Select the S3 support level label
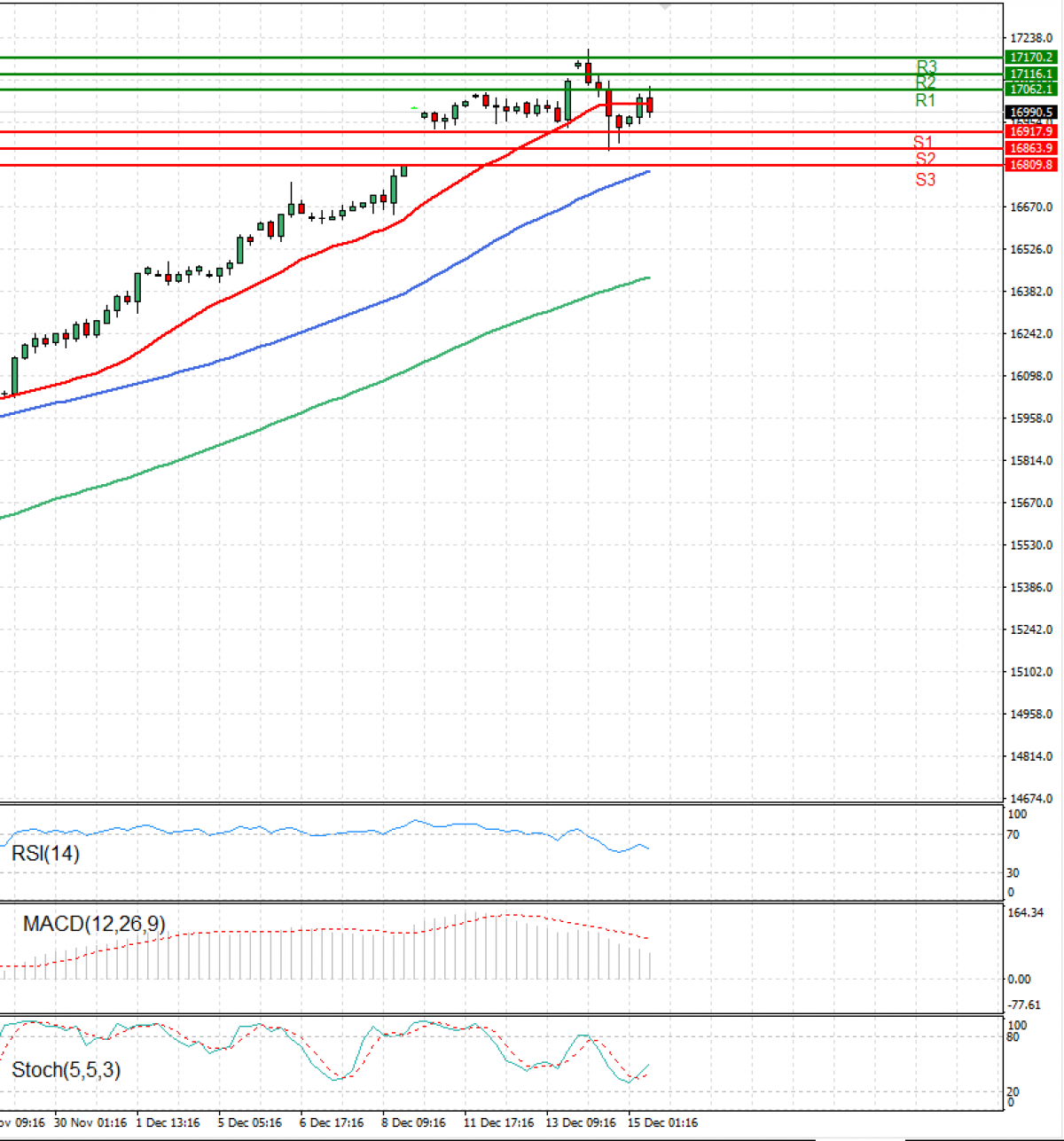 pos(924,178)
